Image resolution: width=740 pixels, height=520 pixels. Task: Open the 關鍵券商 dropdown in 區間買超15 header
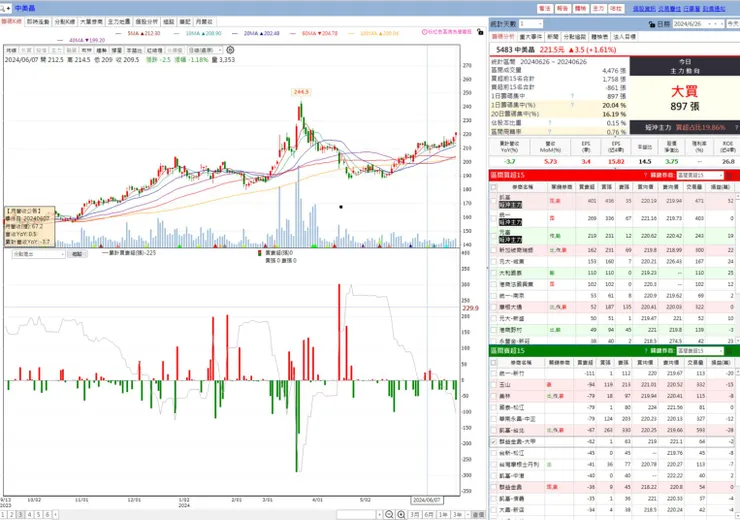[699, 176]
